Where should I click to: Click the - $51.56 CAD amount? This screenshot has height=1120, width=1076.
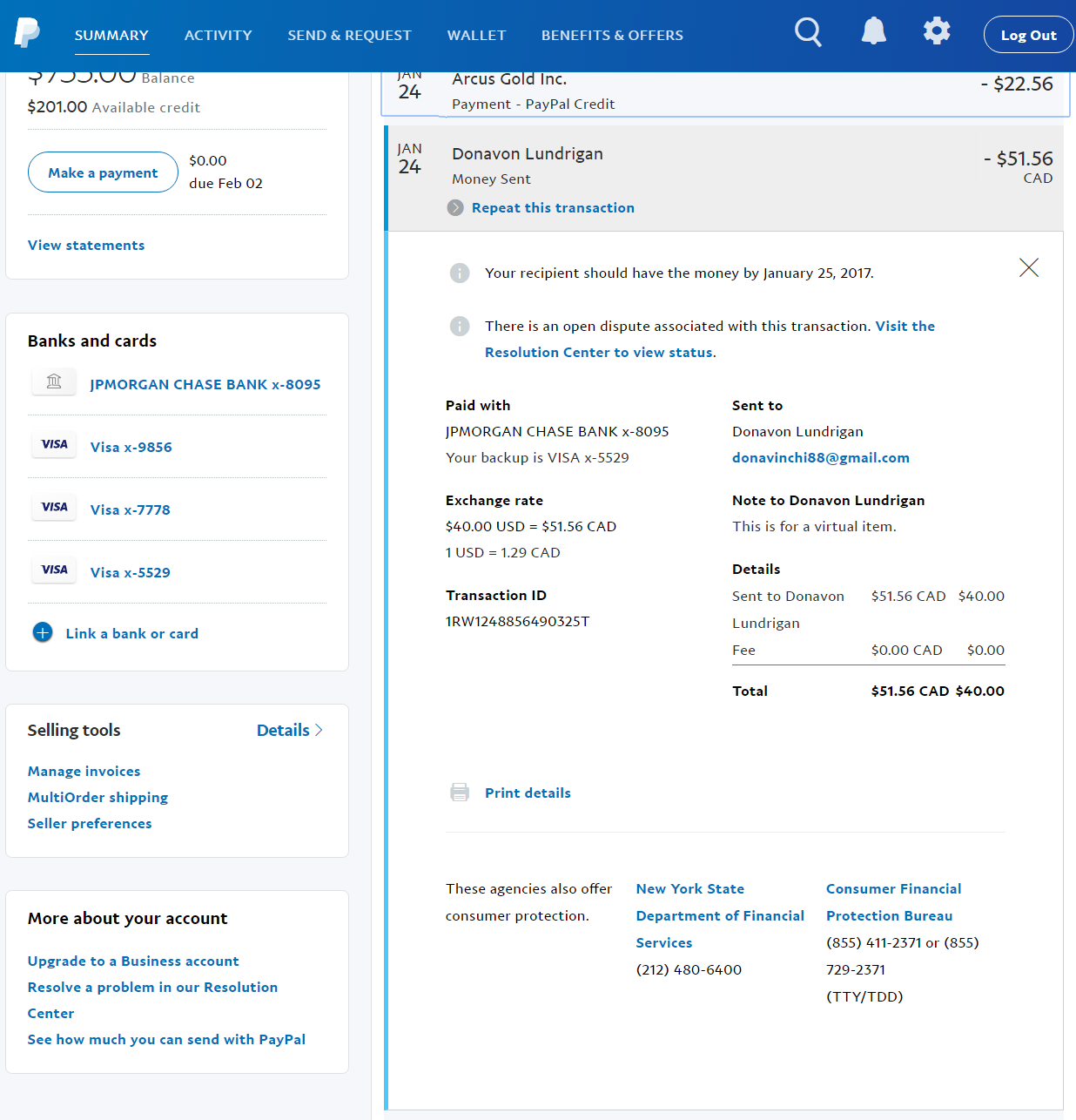(1018, 166)
